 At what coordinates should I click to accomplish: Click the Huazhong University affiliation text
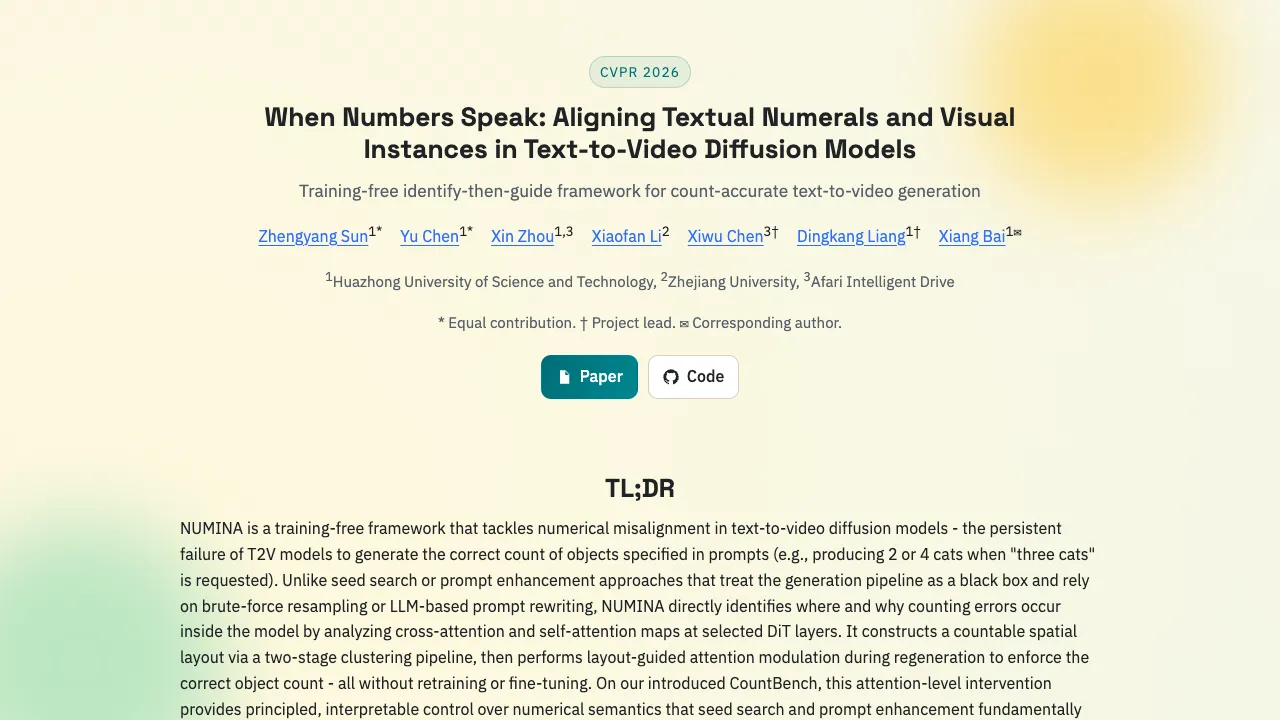pos(490,282)
